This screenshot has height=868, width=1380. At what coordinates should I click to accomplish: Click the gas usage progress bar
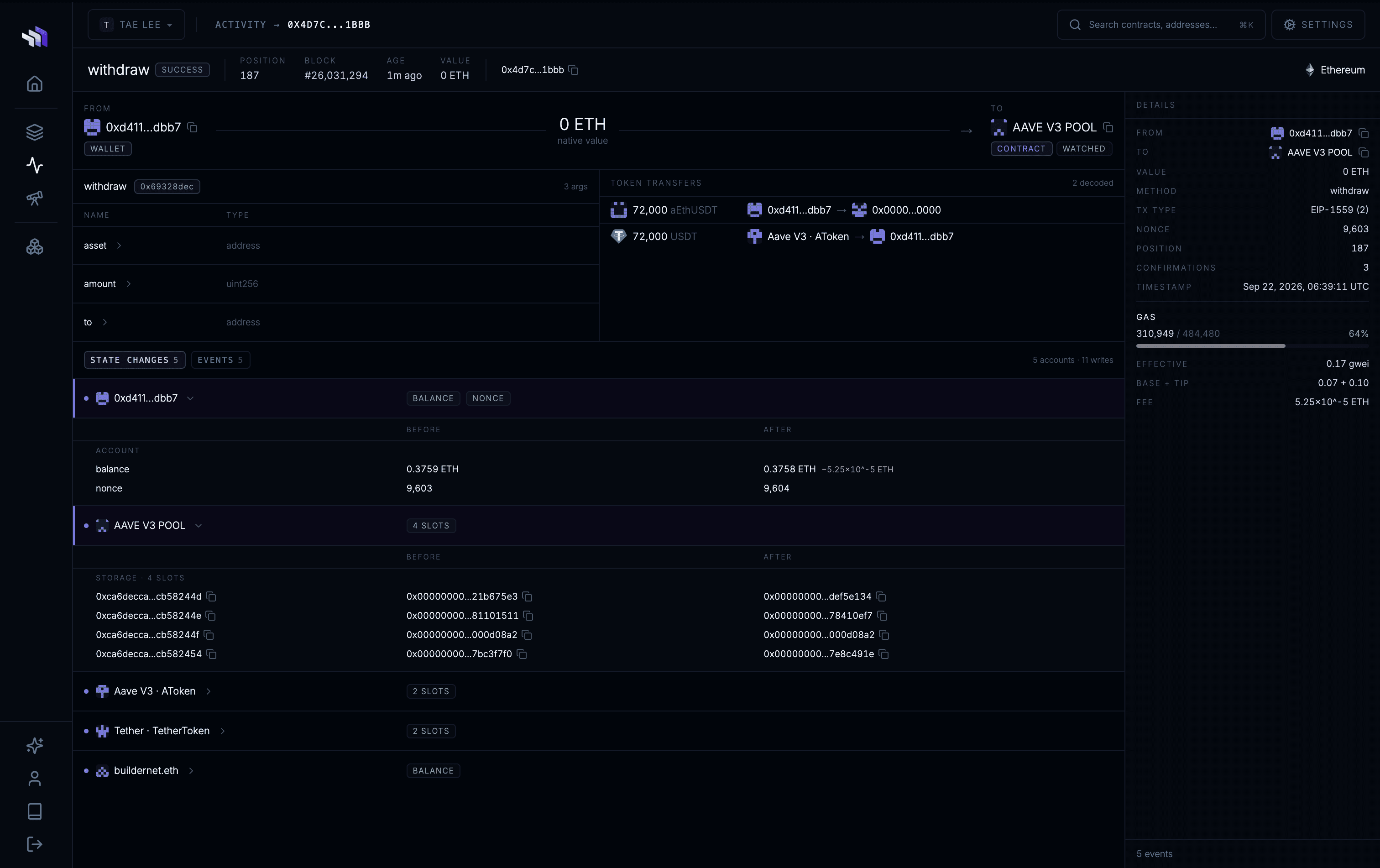click(1252, 346)
